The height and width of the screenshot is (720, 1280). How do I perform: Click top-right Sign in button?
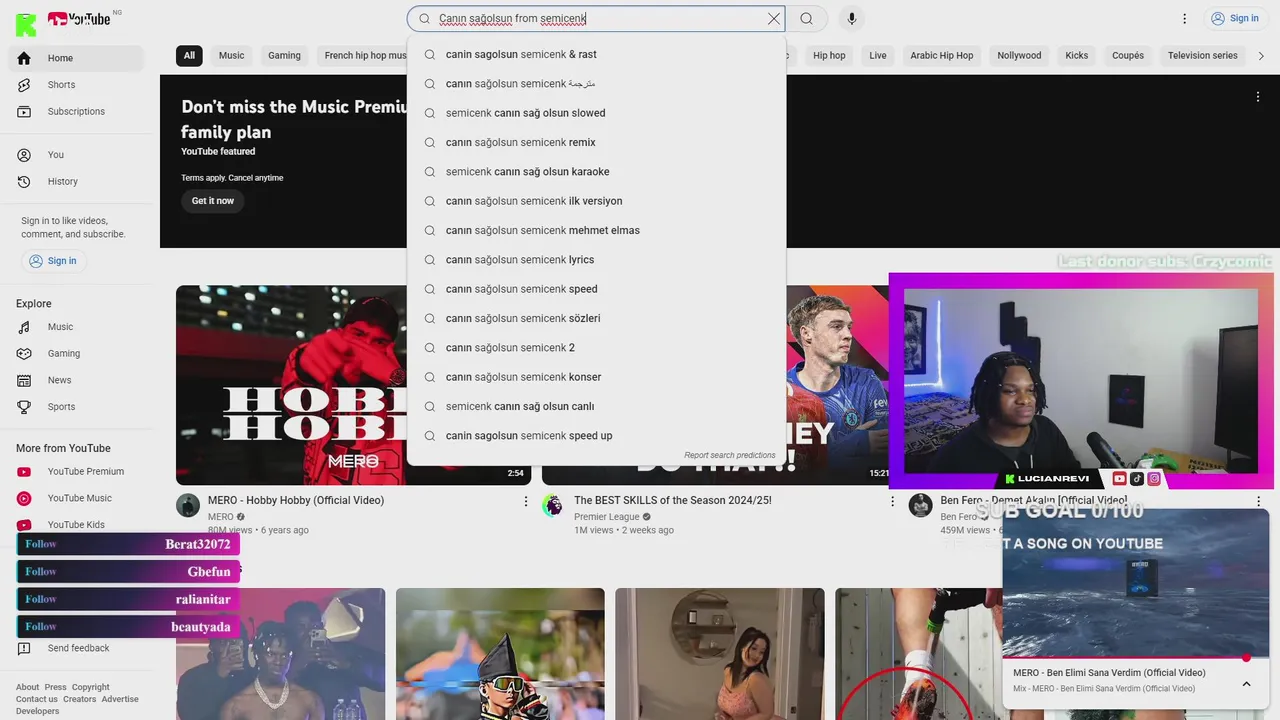click(1234, 18)
